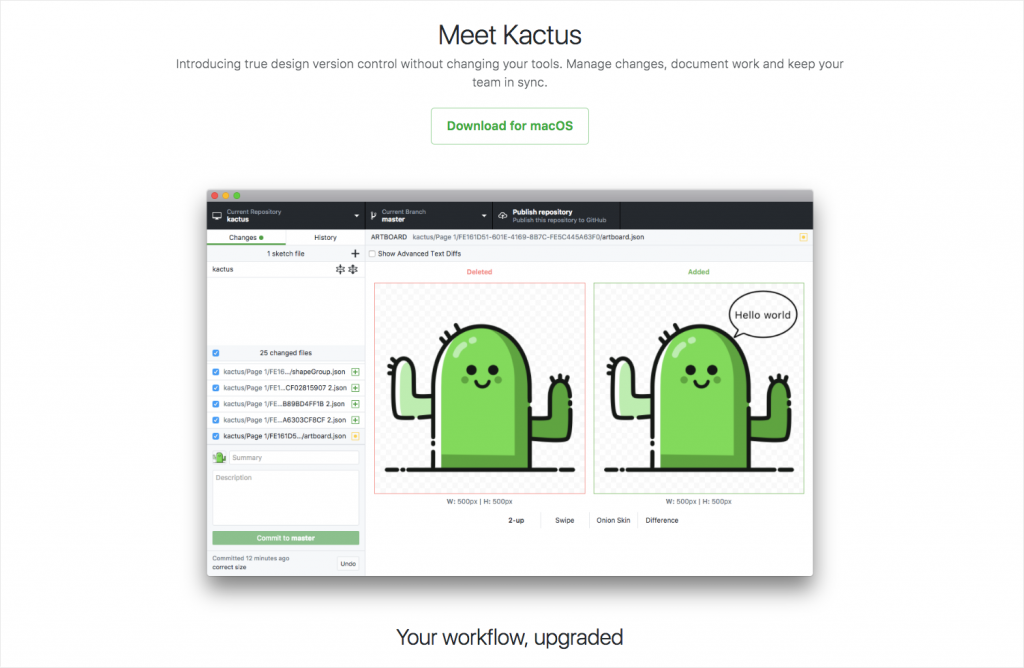1024x668 pixels.
Task: Uncheck the B89BD4FF1B 2.json file checkbox
Action: pos(216,404)
